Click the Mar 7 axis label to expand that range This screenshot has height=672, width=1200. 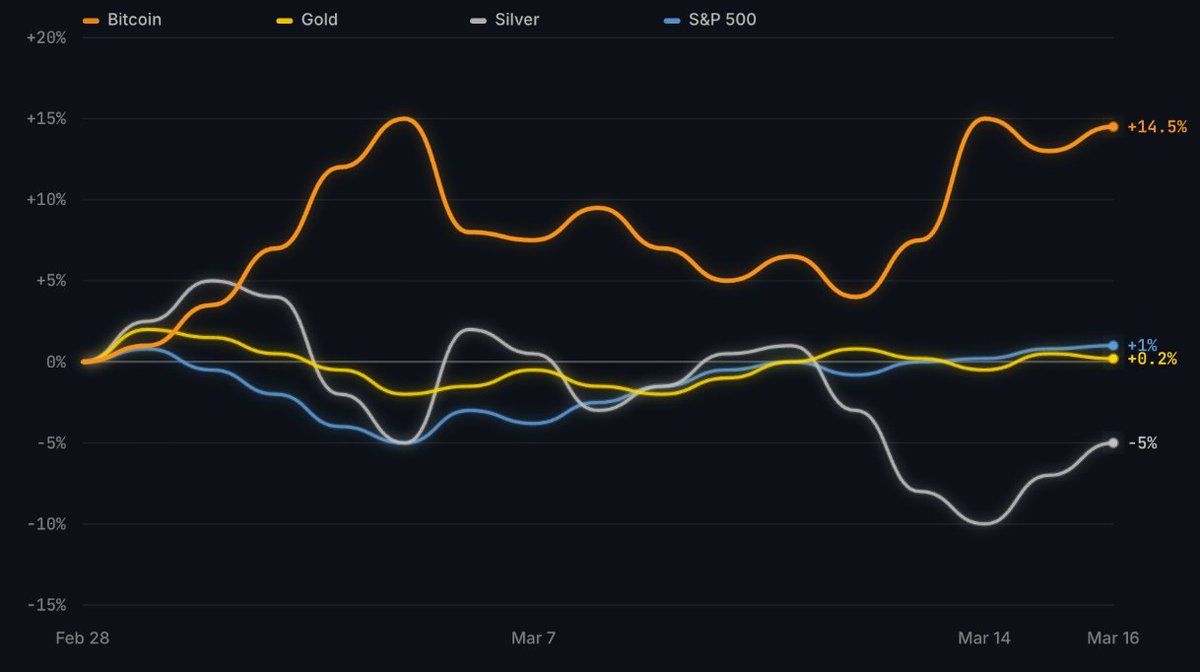coord(536,637)
